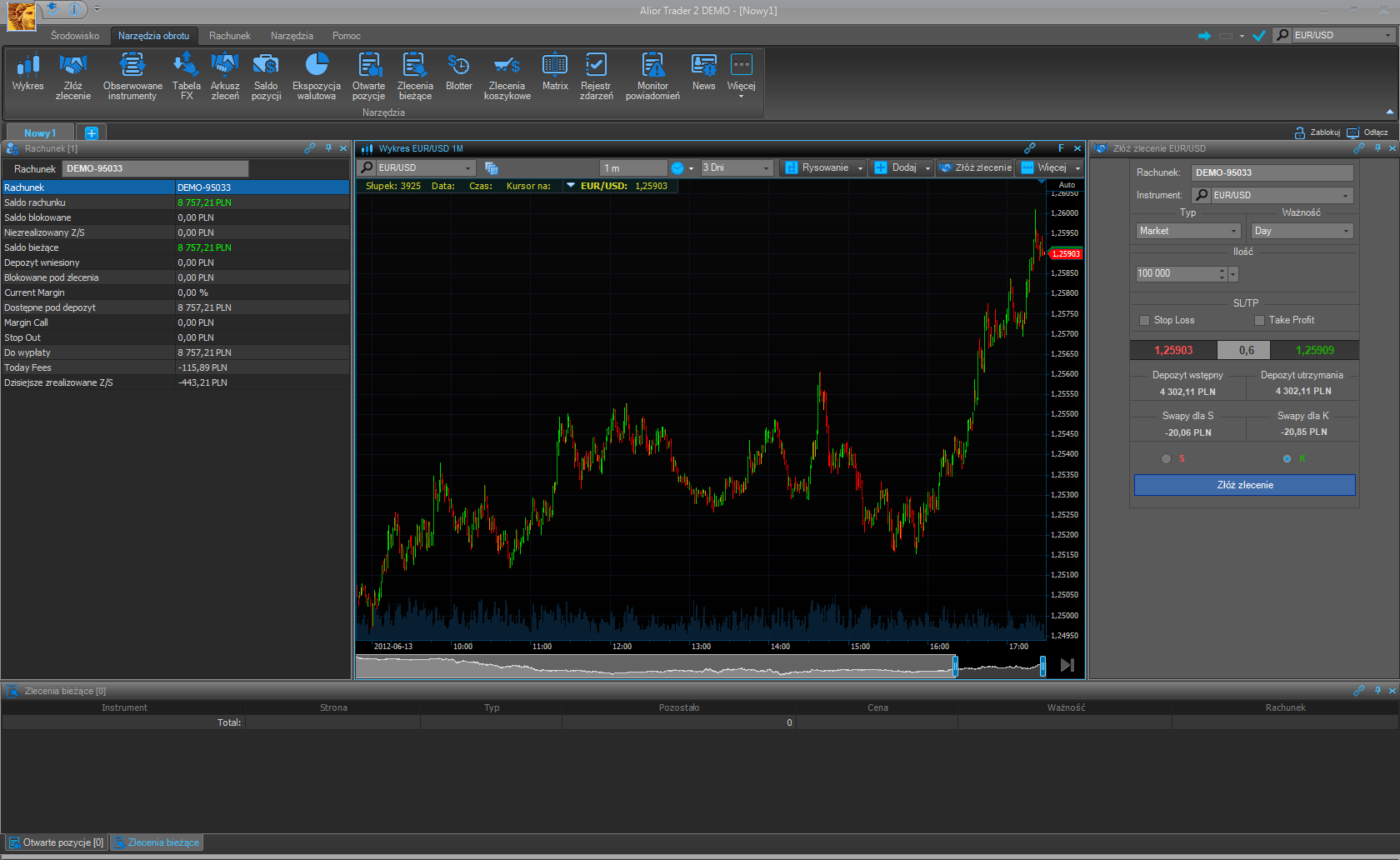Open the Środowisko menu

tap(75, 36)
